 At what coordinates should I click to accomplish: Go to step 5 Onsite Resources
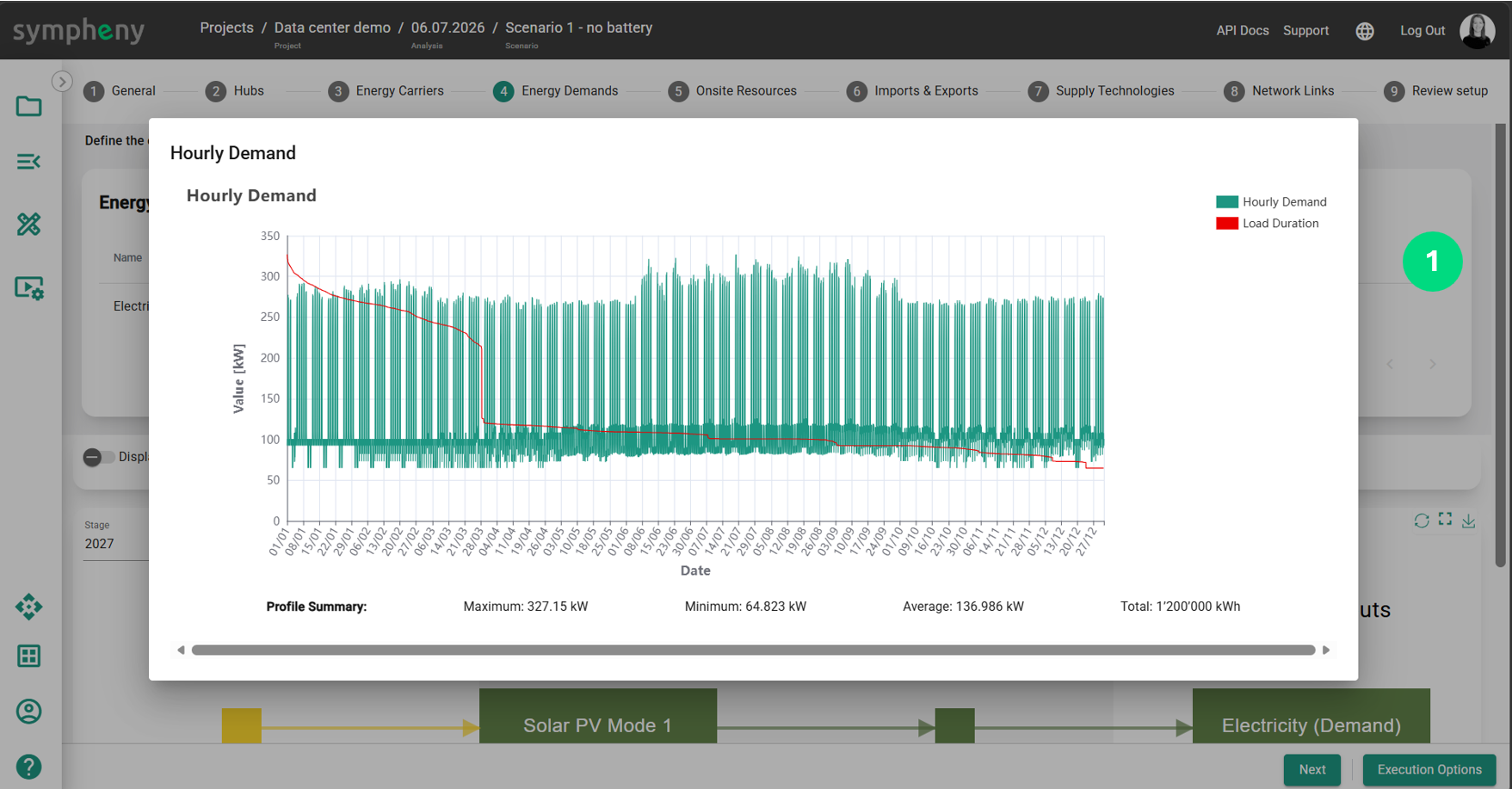[732, 91]
